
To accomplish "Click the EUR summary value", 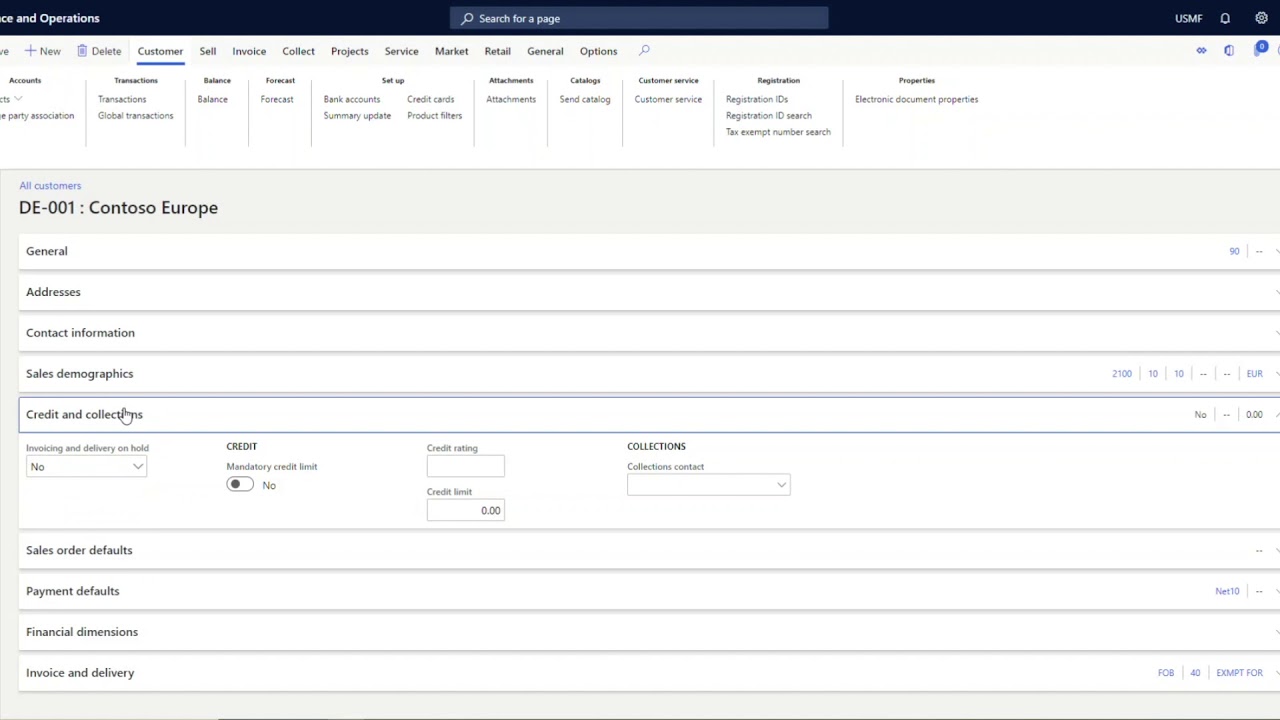I will point(1254,374).
